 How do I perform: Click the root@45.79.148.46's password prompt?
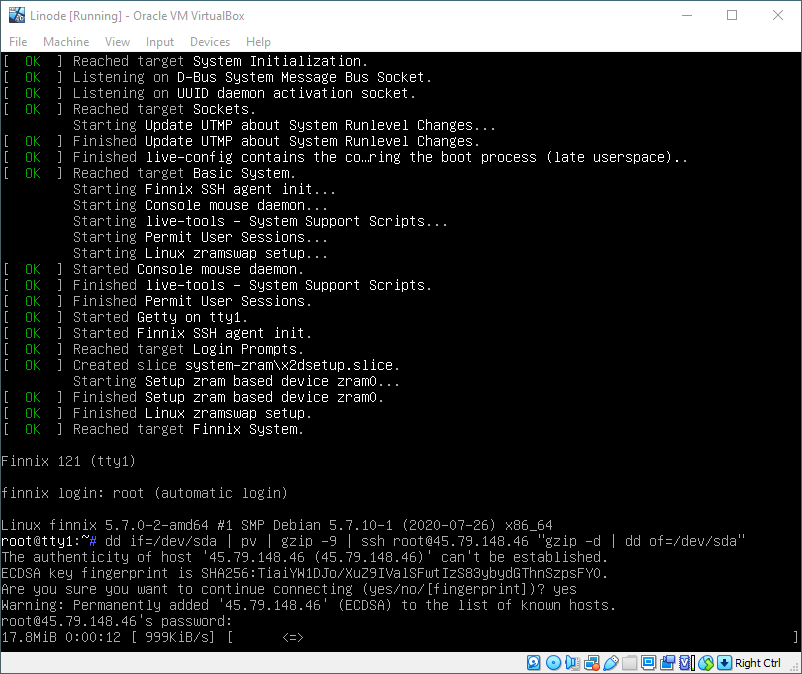click(117, 621)
